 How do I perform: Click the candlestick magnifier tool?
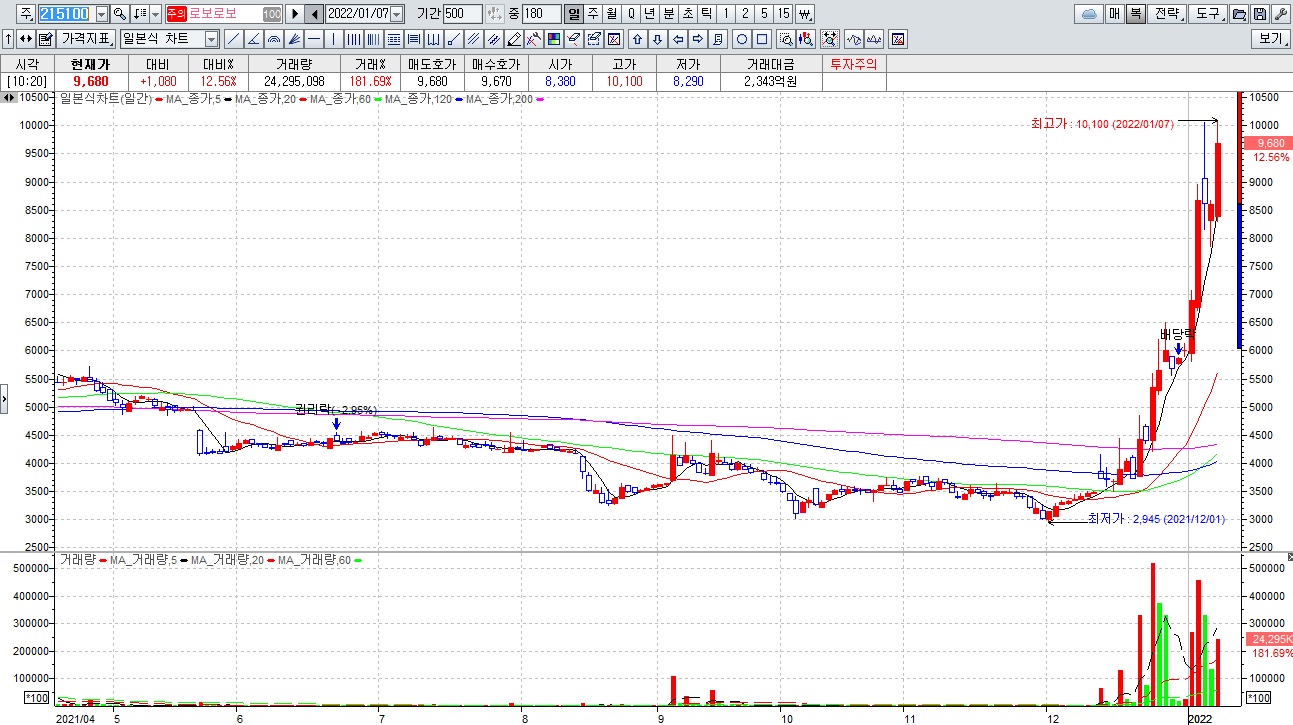(807, 39)
